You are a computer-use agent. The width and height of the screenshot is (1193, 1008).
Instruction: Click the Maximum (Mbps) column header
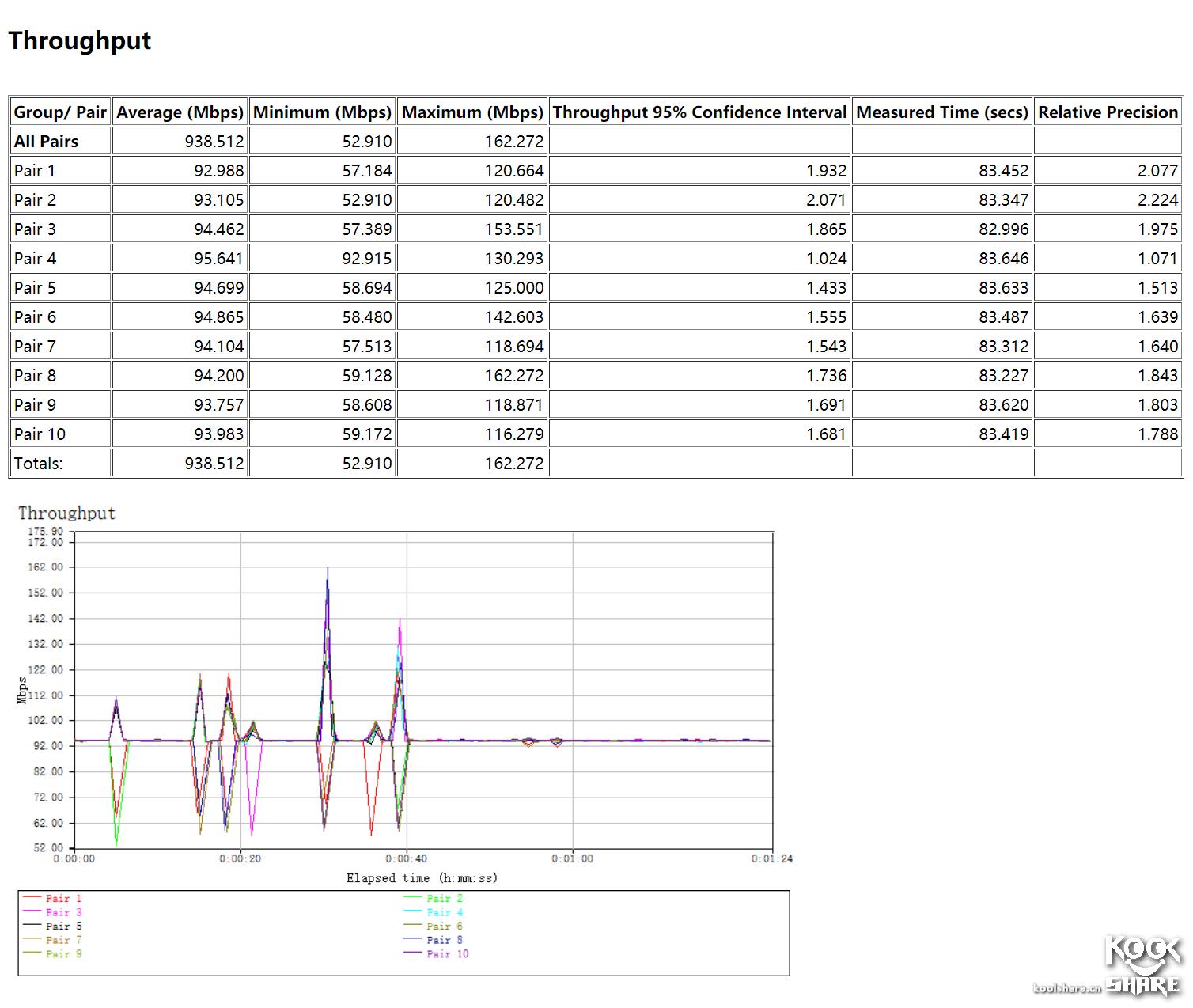(x=472, y=112)
